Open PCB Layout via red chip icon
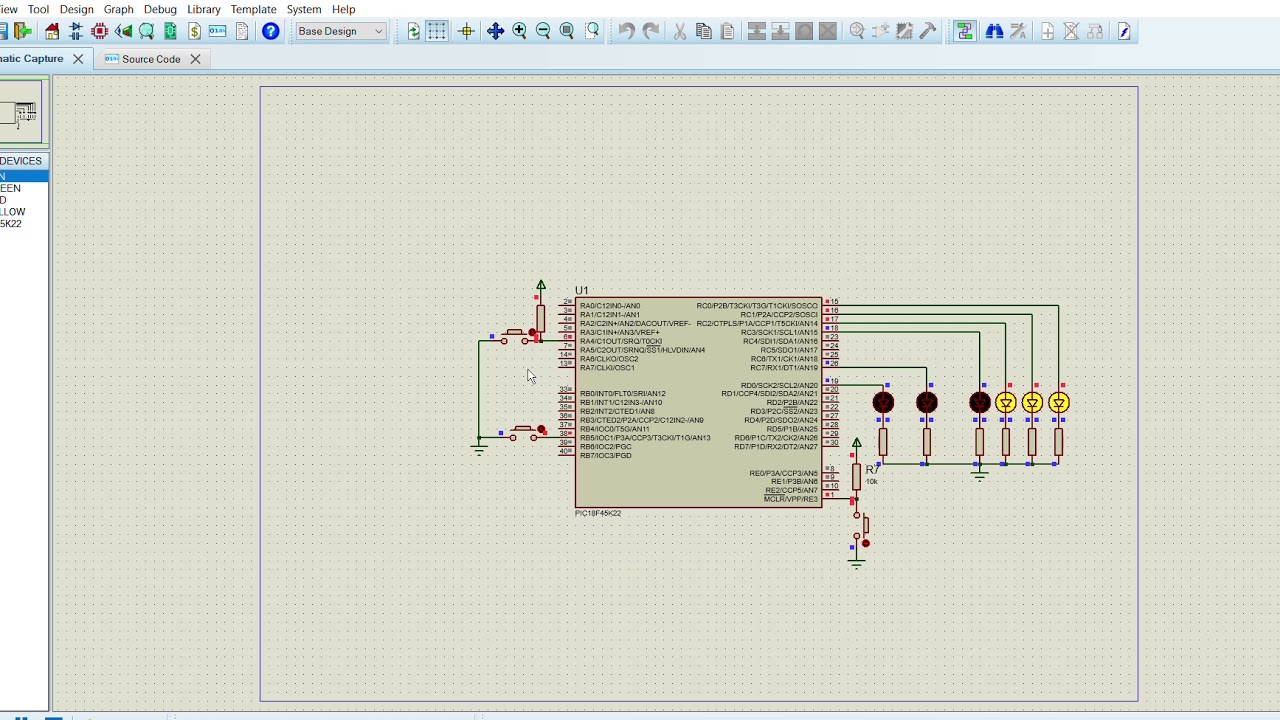This screenshot has width=1280, height=720. click(x=100, y=31)
